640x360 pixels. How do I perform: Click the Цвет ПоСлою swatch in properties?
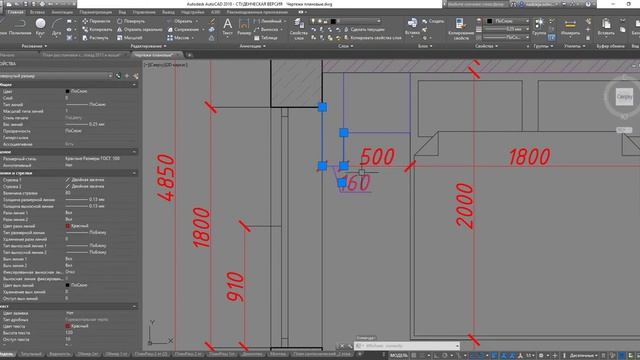(x=68, y=91)
